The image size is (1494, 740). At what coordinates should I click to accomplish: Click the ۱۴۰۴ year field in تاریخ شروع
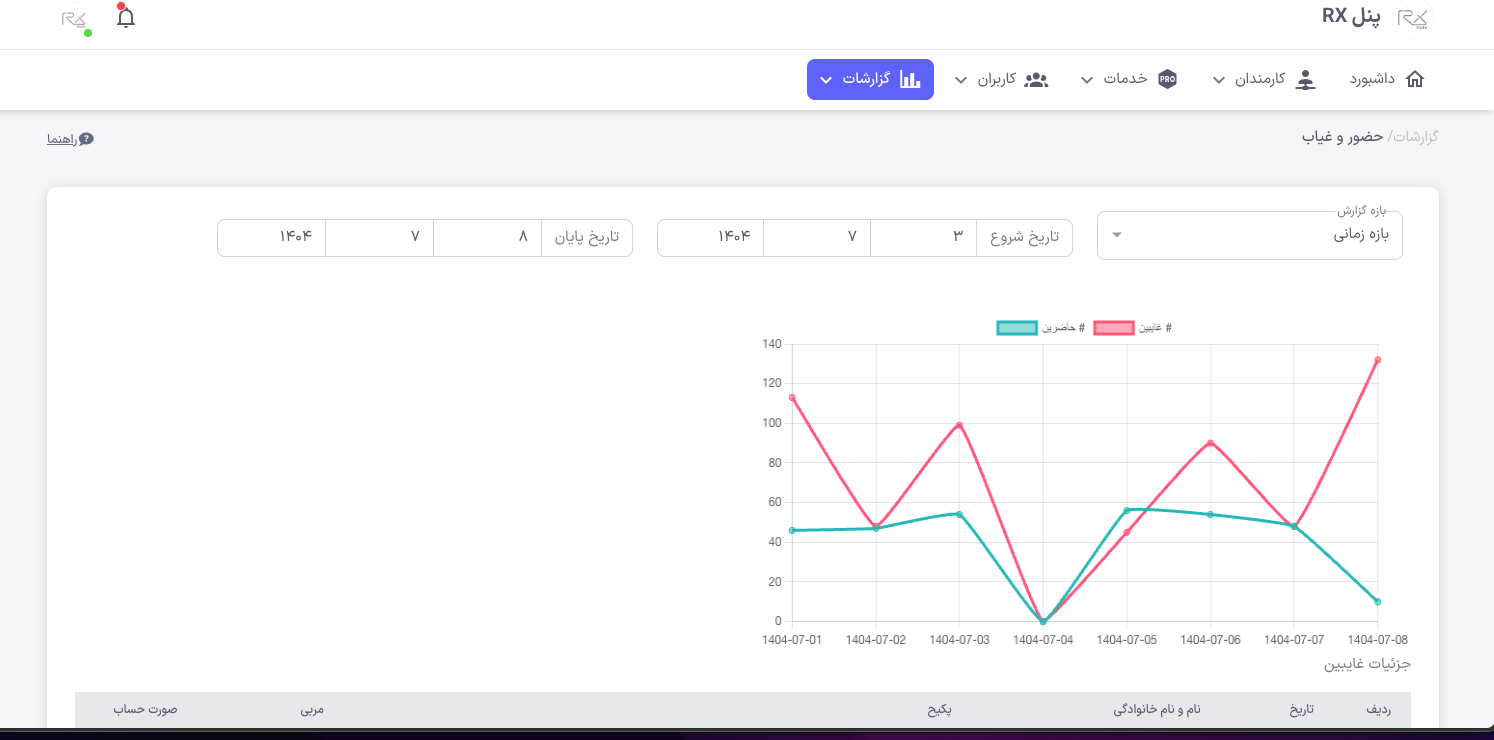pyautogui.click(x=709, y=237)
